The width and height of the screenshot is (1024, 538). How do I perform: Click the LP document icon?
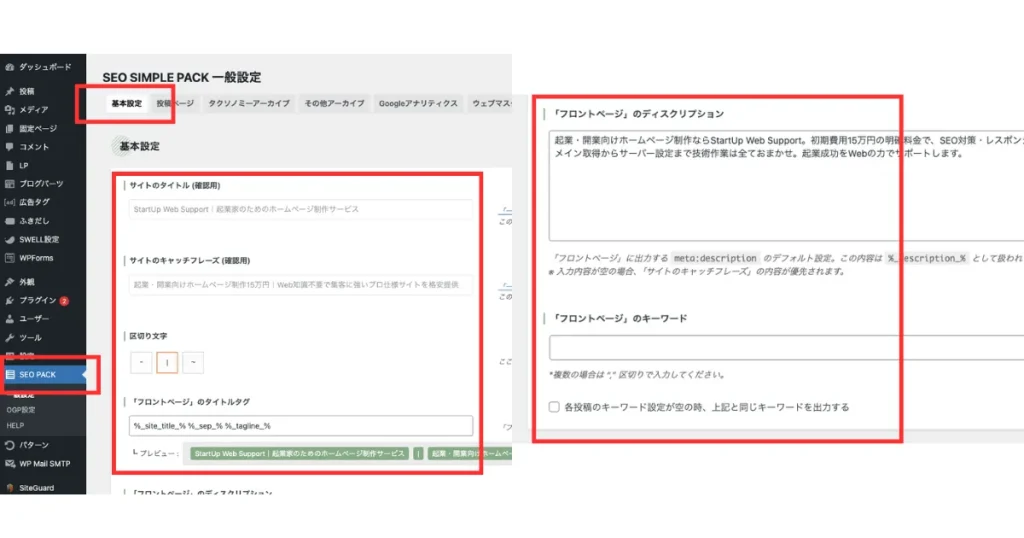tap(10, 166)
